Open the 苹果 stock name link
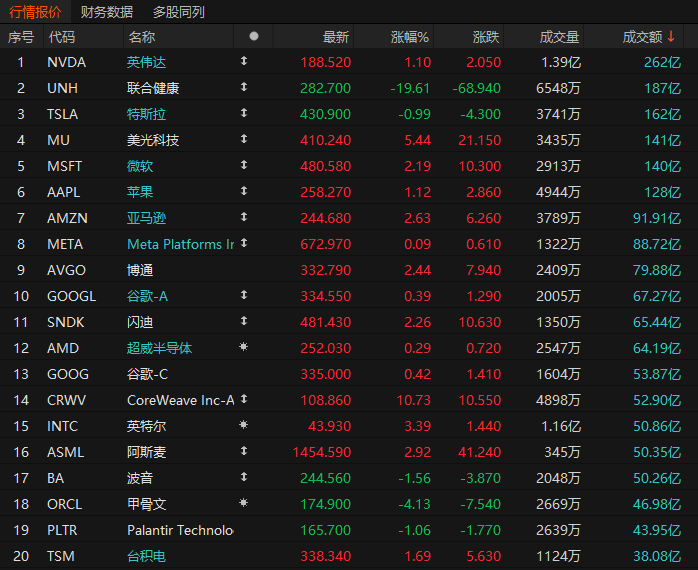The image size is (698, 570). click(140, 192)
